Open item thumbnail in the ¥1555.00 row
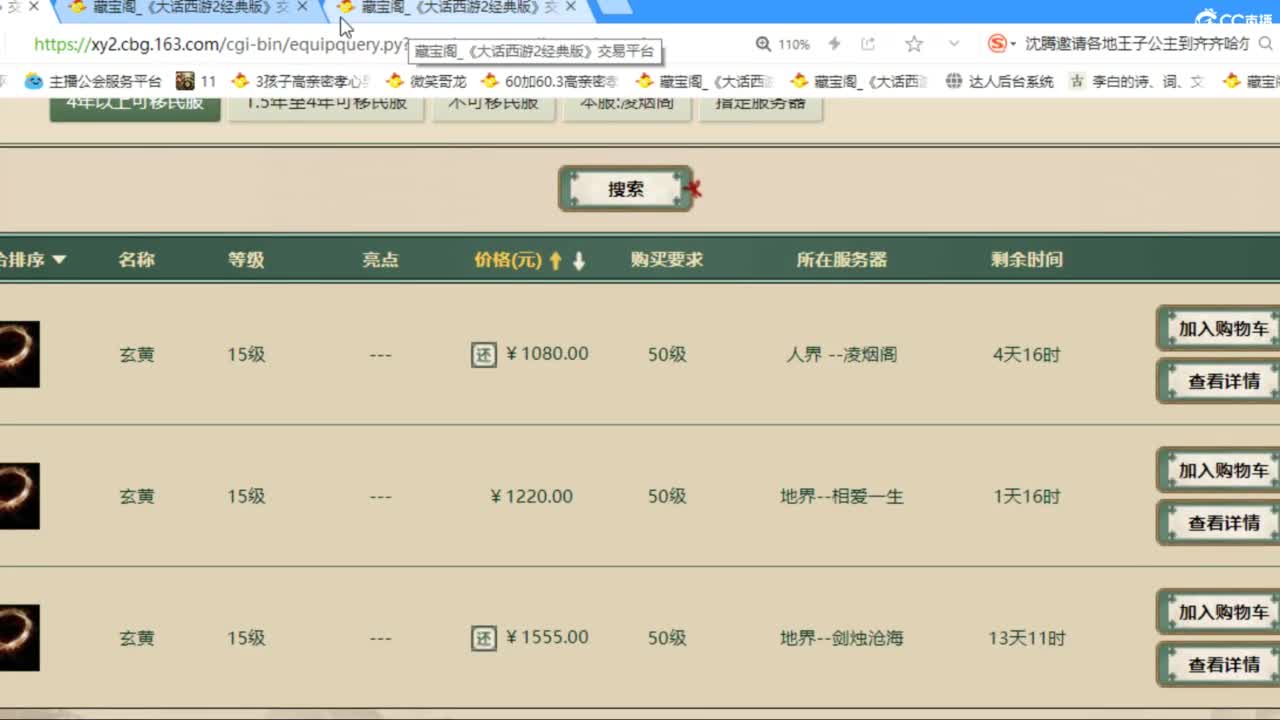 click(x=19, y=638)
